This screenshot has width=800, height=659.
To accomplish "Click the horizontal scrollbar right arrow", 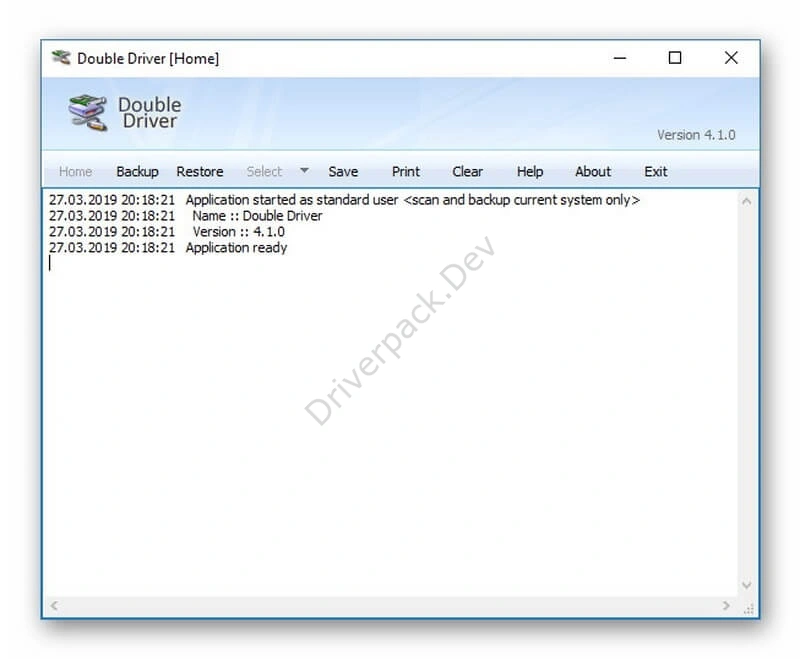I will [x=726, y=605].
